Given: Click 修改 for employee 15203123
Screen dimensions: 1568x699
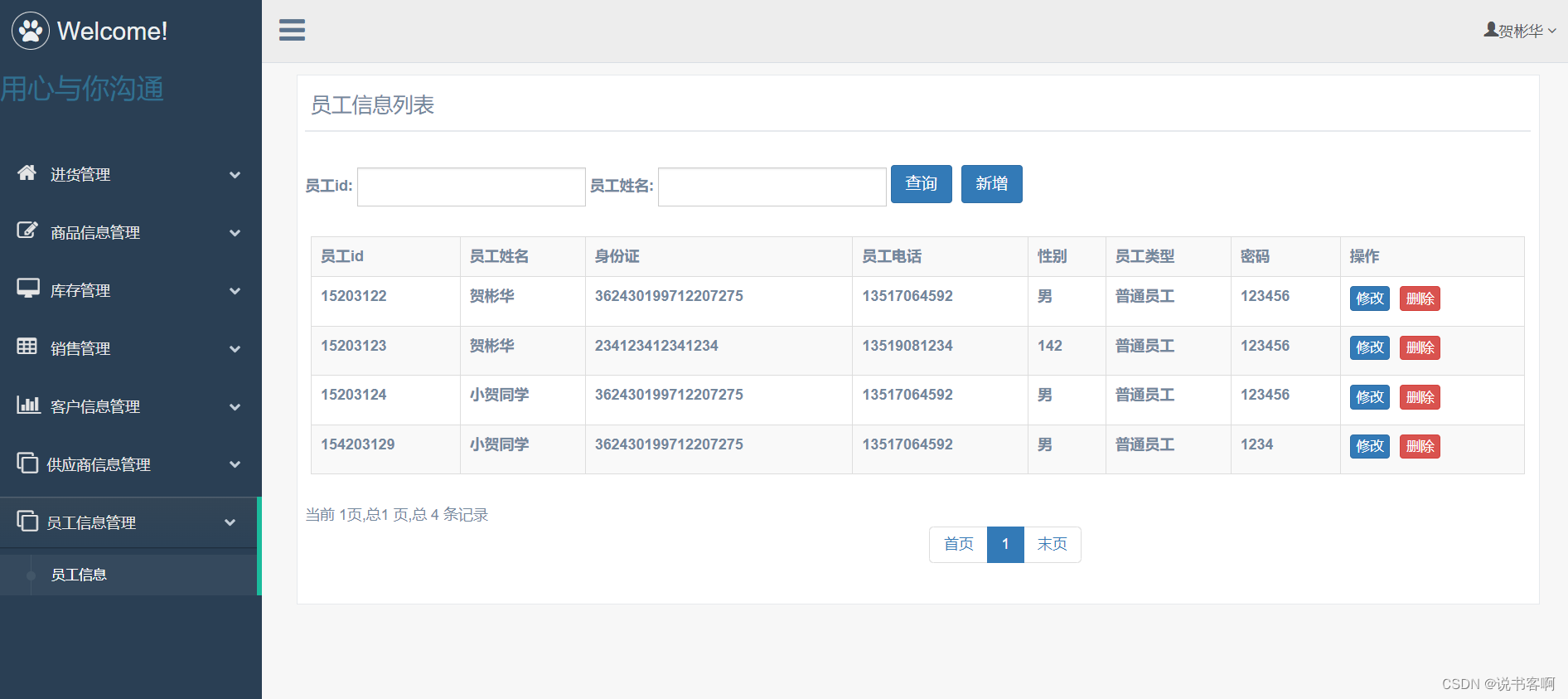Looking at the screenshot, I should [1369, 347].
